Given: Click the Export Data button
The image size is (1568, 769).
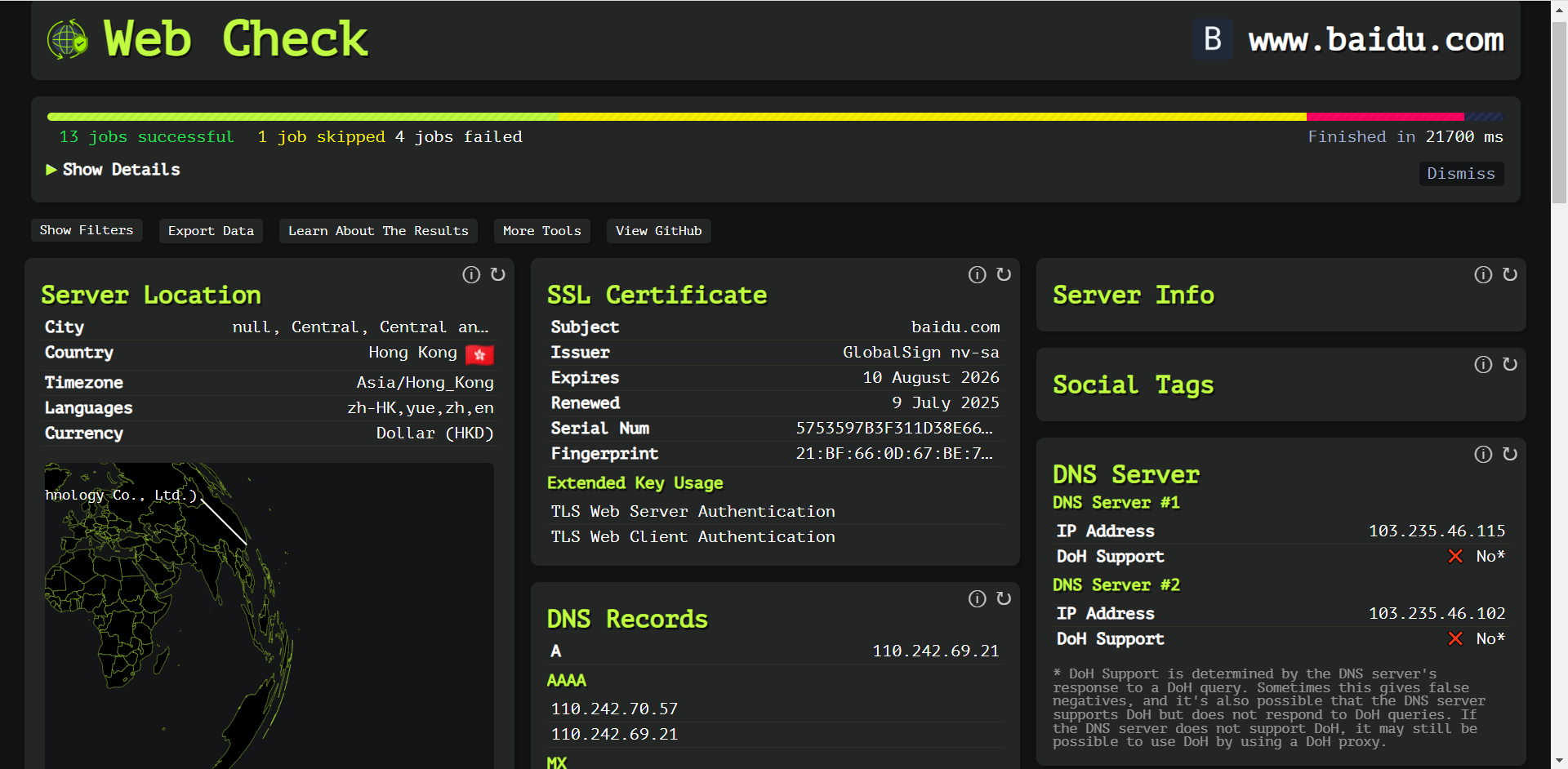Looking at the screenshot, I should click(x=211, y=231).
